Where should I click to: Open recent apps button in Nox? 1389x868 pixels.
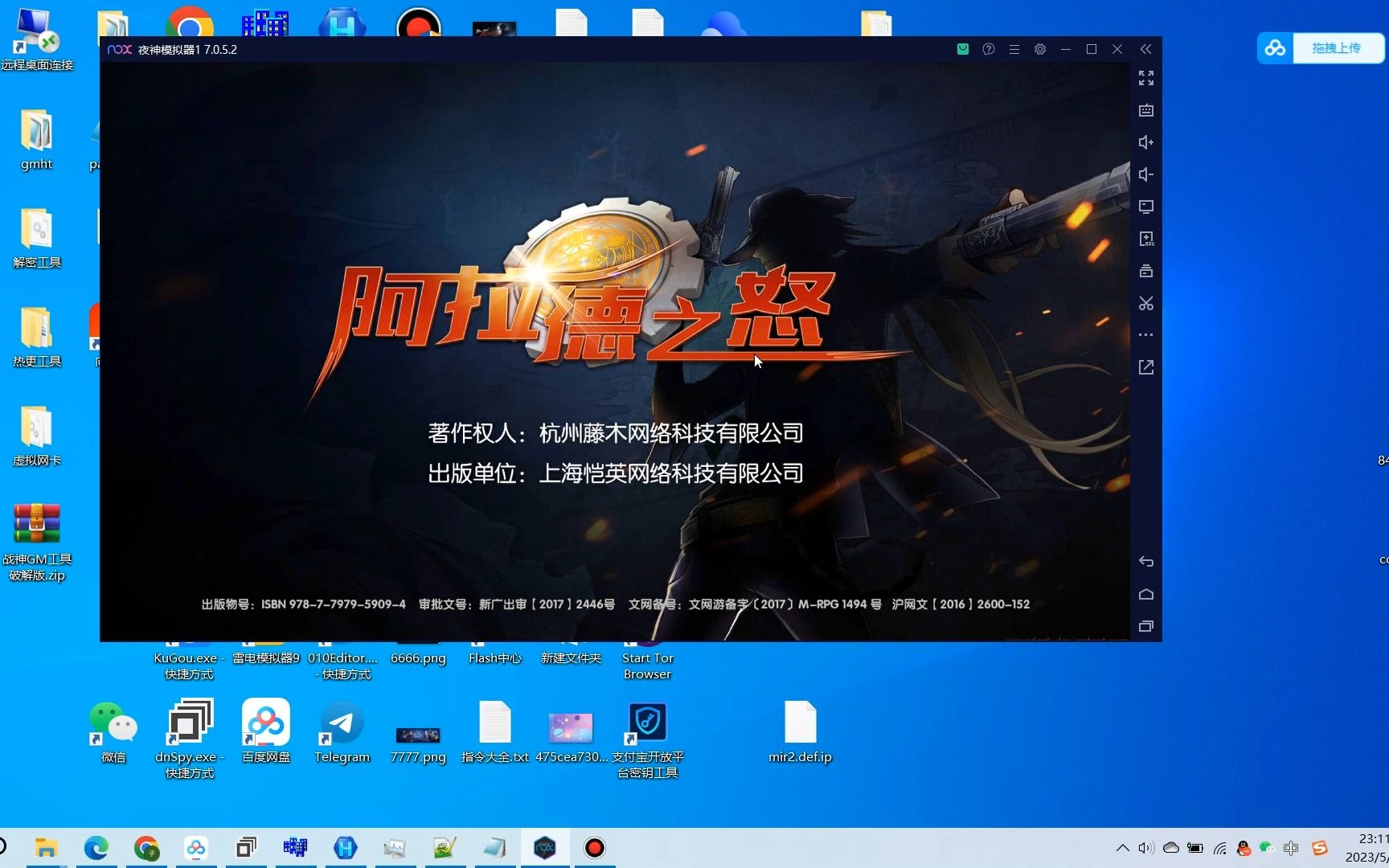(1146, 626)
